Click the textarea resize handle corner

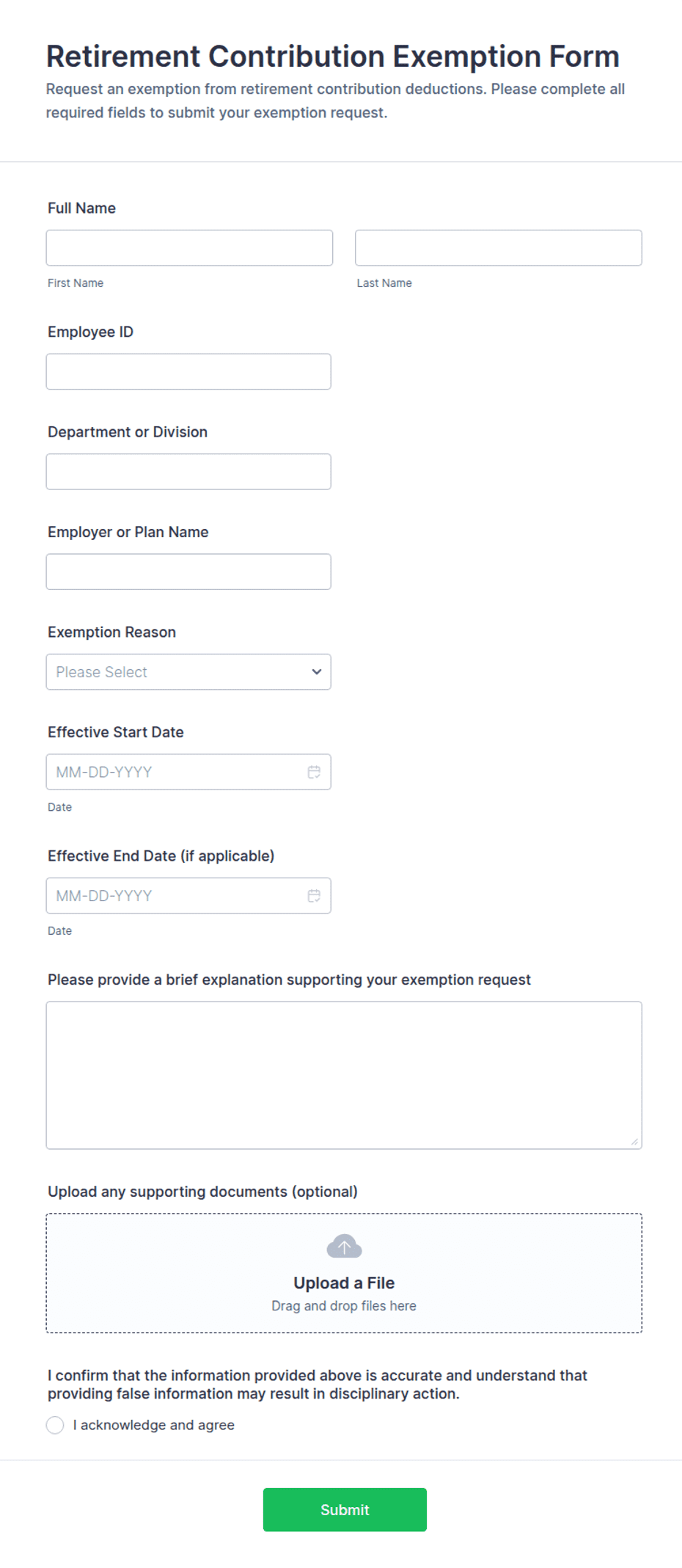(x=634, y=1142)
